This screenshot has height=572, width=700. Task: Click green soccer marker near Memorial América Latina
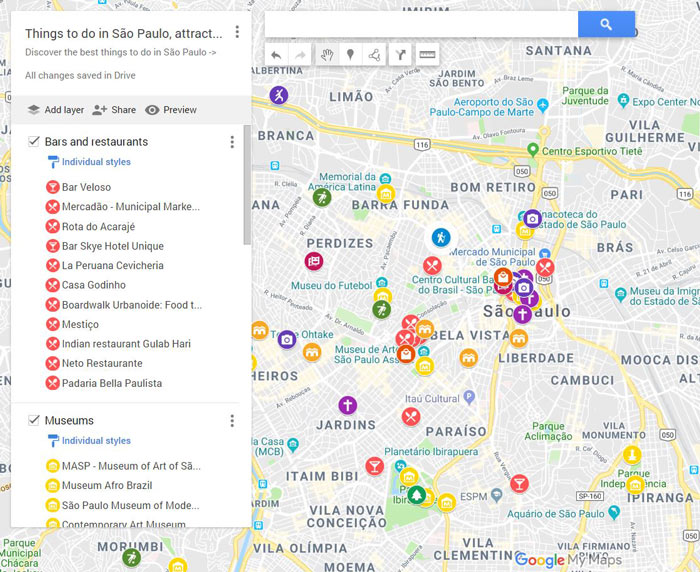pos(321,197)
